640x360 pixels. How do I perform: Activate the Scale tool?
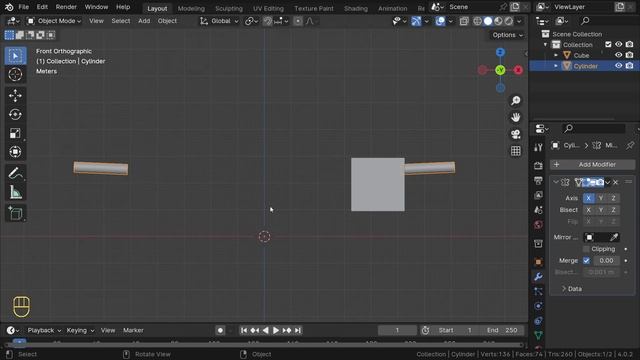(x=16, y=133)
